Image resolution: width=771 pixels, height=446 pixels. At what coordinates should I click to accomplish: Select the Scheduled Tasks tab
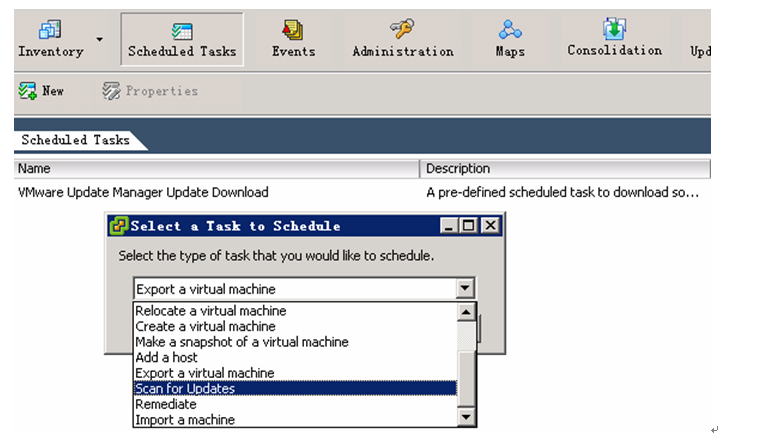[x=75, y=140]
